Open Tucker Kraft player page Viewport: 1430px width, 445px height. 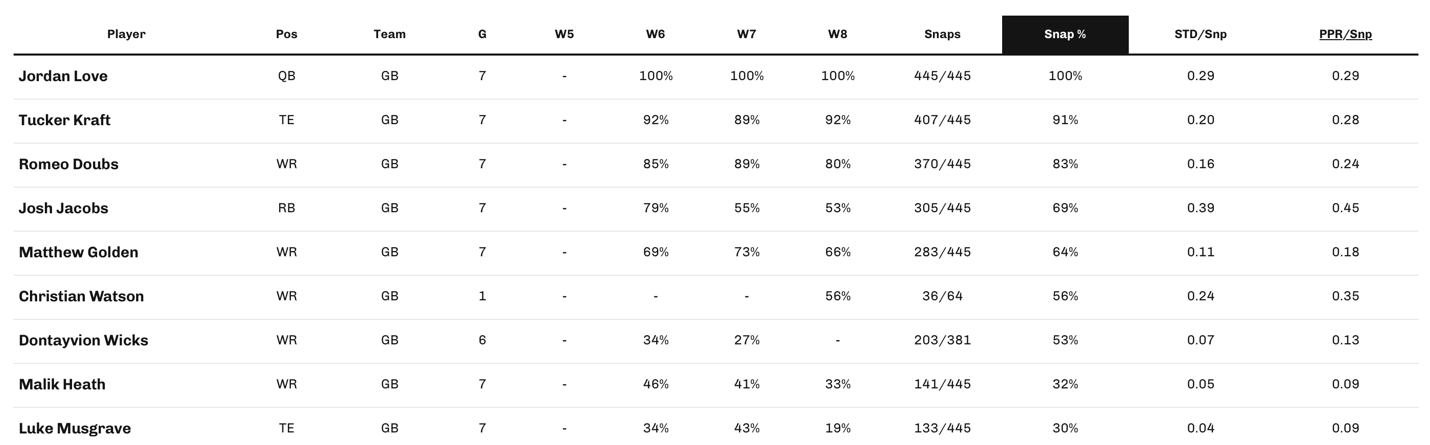click(x=64, y=120)
